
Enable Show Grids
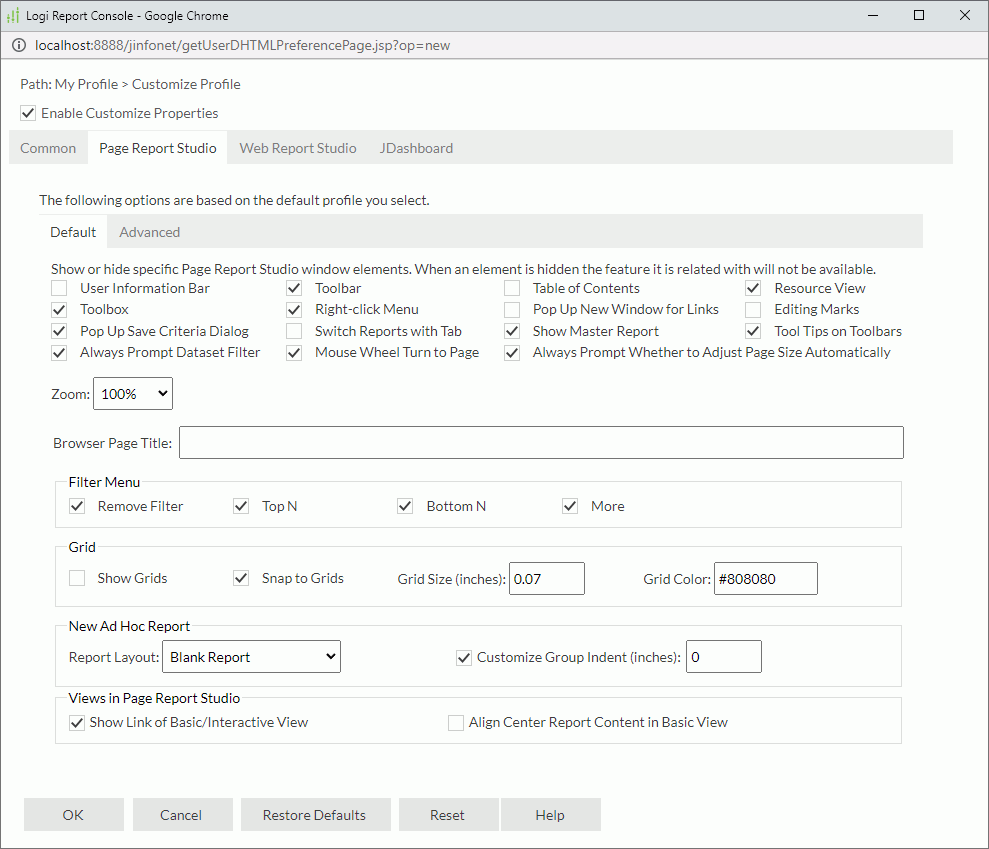[77, 578]
